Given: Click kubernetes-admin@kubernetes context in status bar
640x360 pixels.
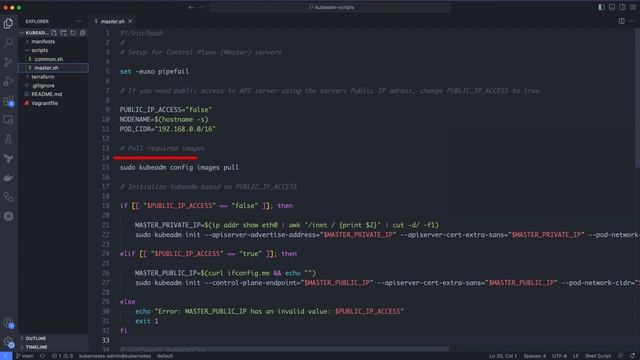Looking at the screenshot, I should pyautogui.click(x=115, y=356).
